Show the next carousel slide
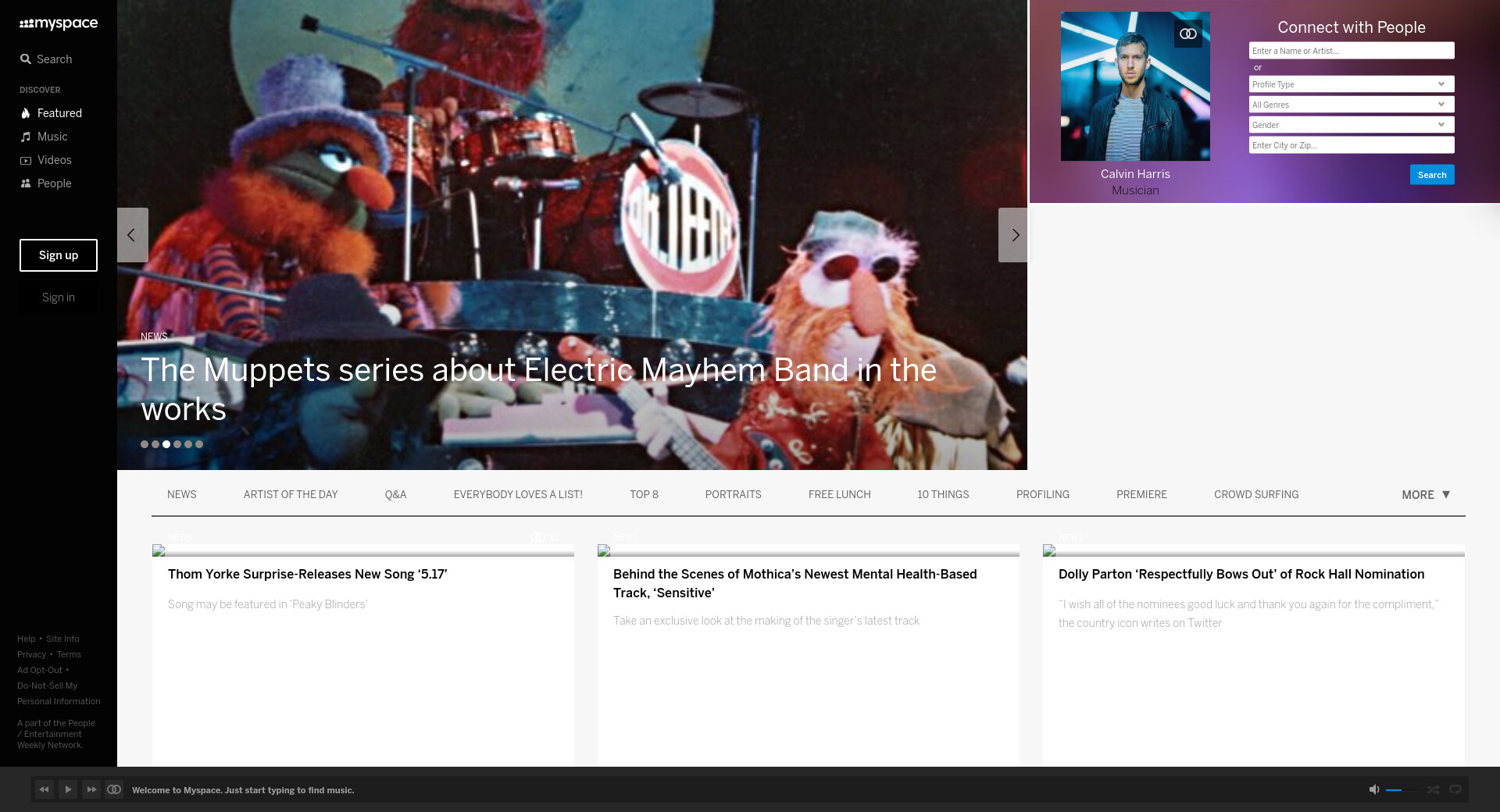 tap(1013, 235)
